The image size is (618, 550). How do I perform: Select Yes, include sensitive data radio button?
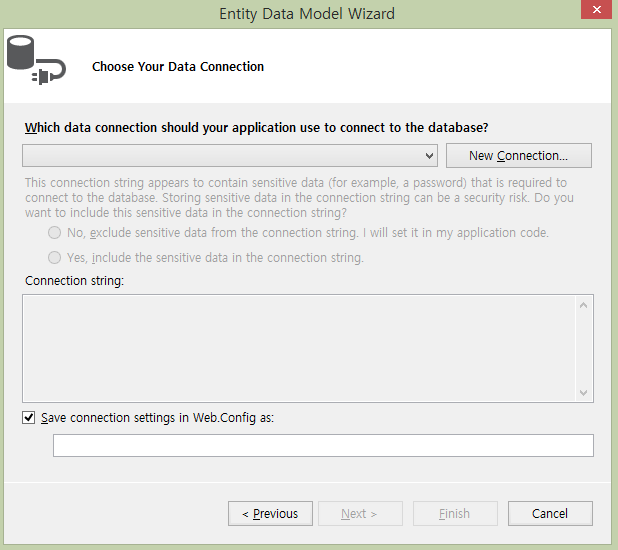pos(54,258)
